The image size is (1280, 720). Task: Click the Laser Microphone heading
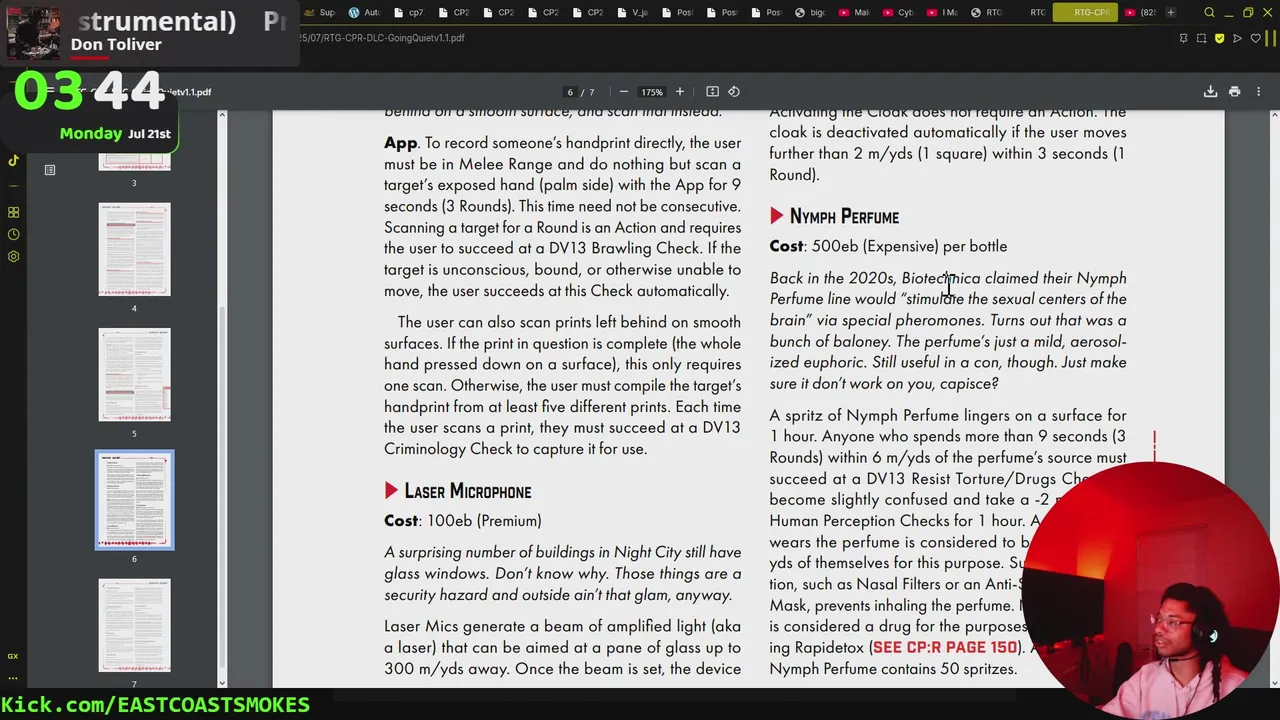click(x=467, y=491)
